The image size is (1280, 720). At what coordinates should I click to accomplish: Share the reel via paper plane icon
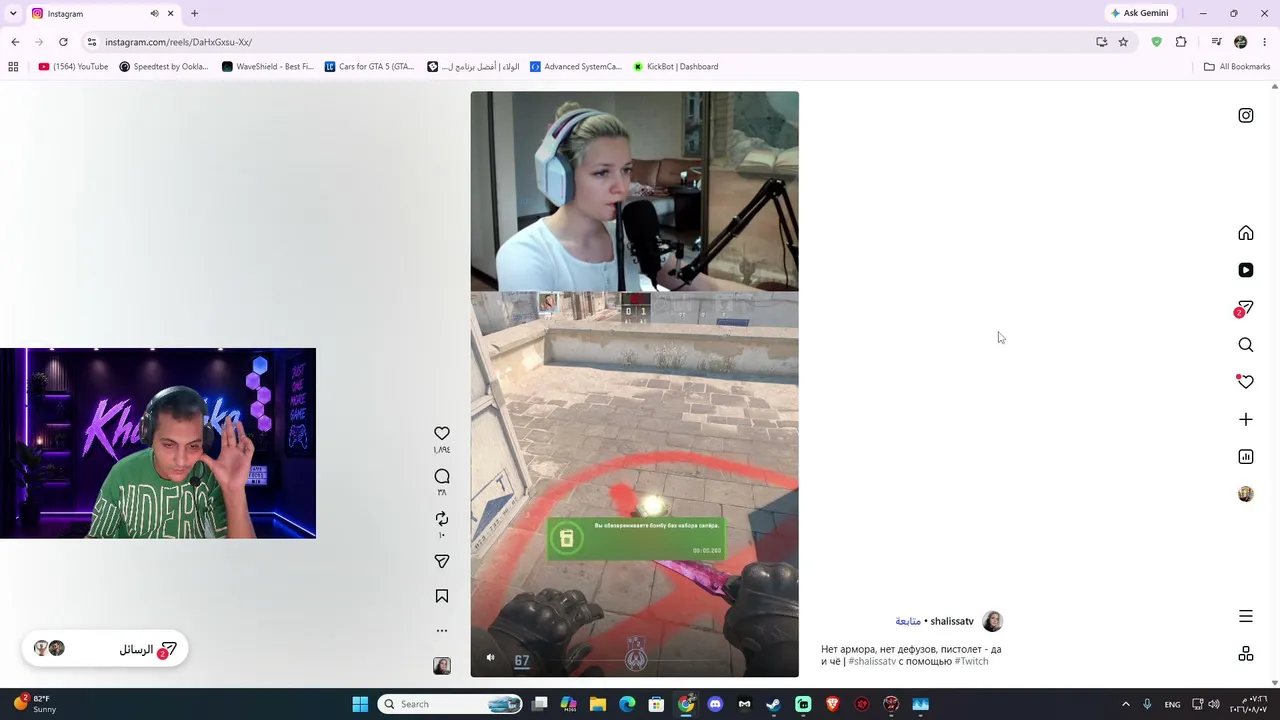click(x=442, y=561)
